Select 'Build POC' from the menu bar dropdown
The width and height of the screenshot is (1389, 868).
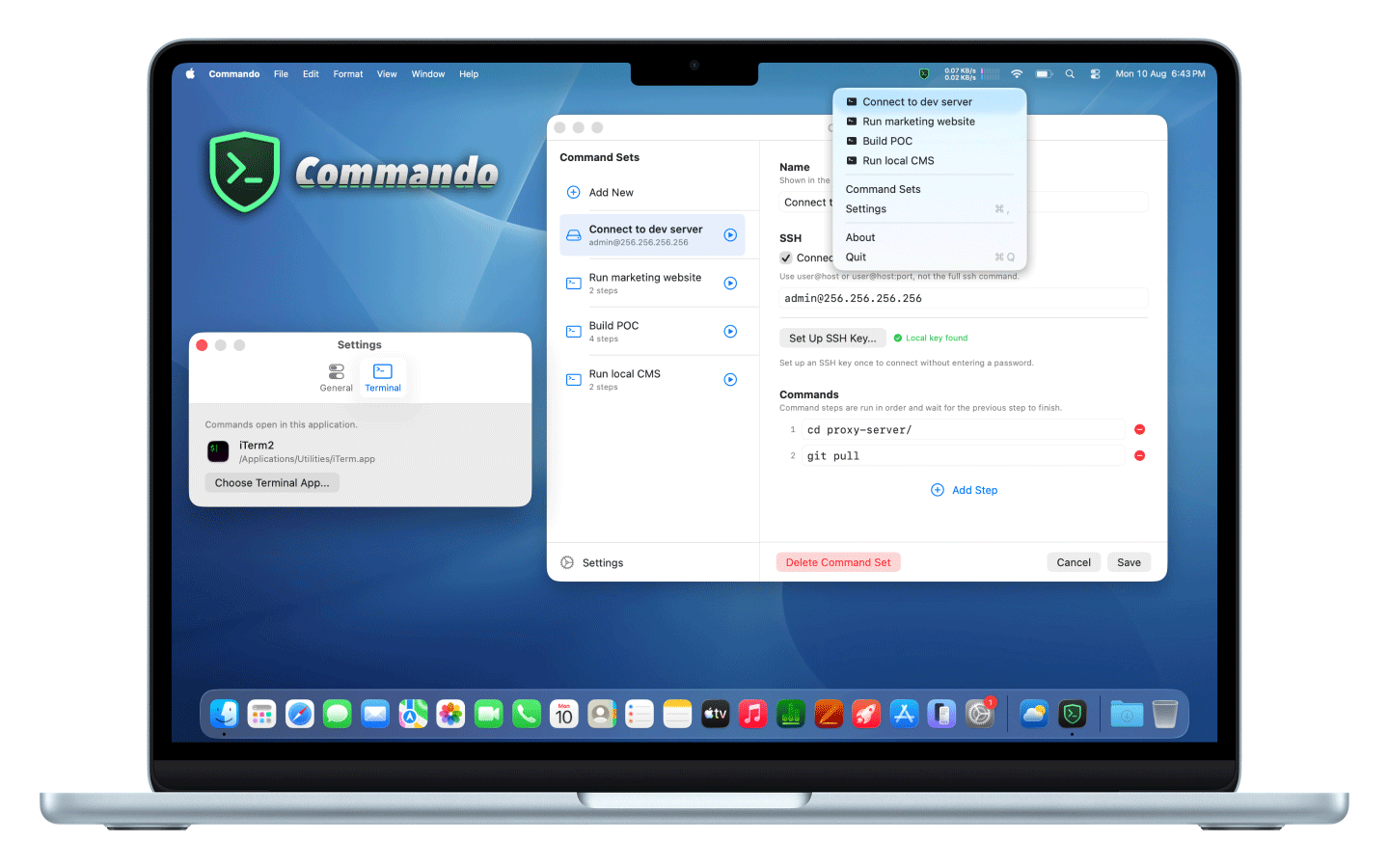pyautogui.click(x=930, y=141)
